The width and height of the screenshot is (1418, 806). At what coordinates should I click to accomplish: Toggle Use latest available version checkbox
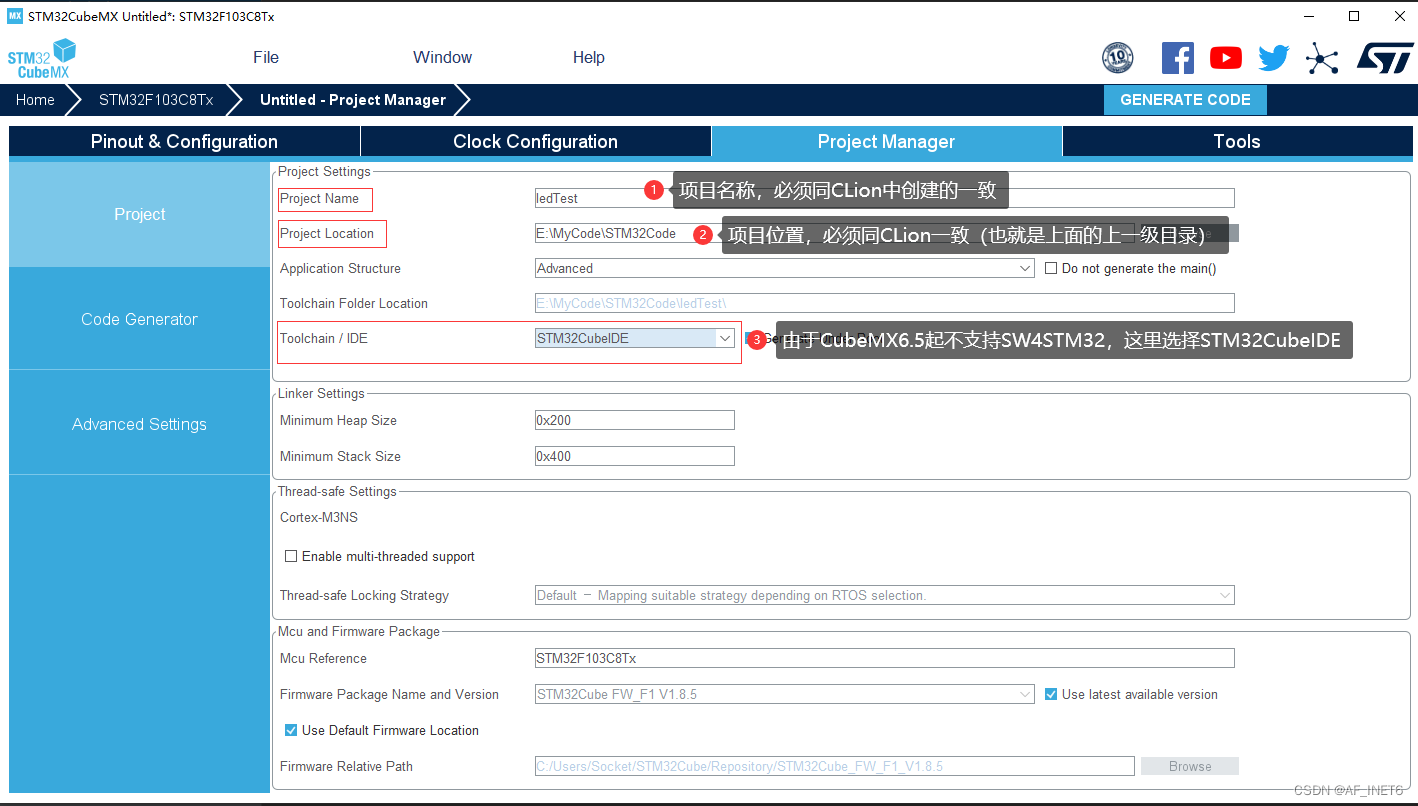click(1051, 694)
